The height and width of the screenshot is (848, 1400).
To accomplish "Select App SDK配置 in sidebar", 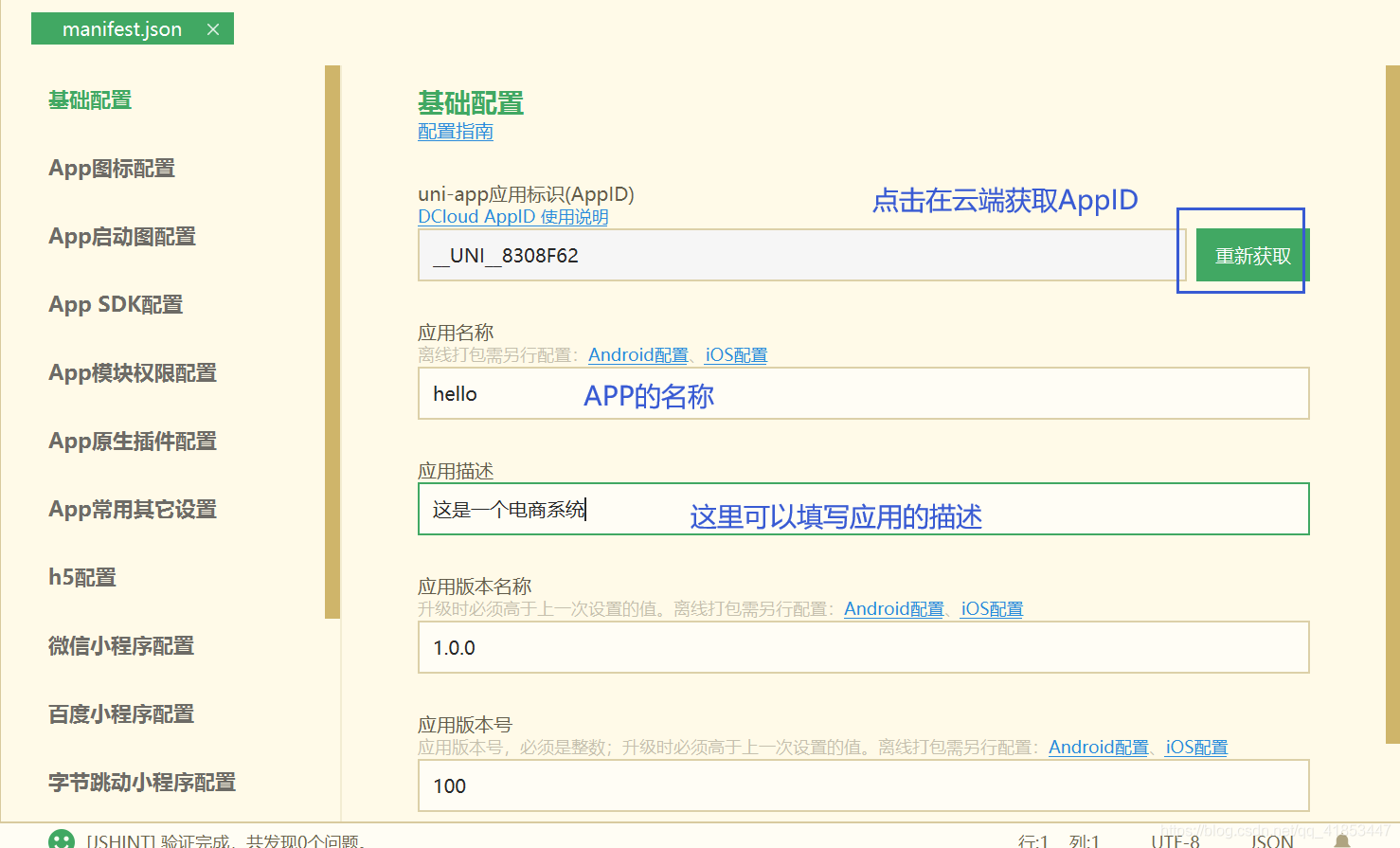I will coord(116,305).
